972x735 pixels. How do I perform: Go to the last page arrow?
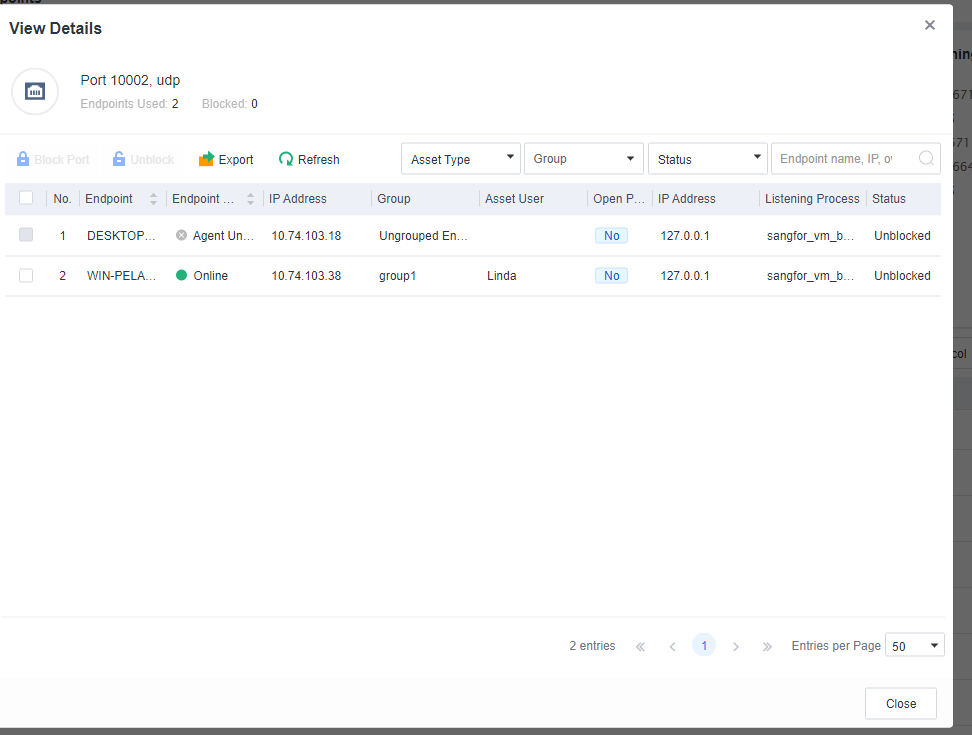click(x=767, y=646)
